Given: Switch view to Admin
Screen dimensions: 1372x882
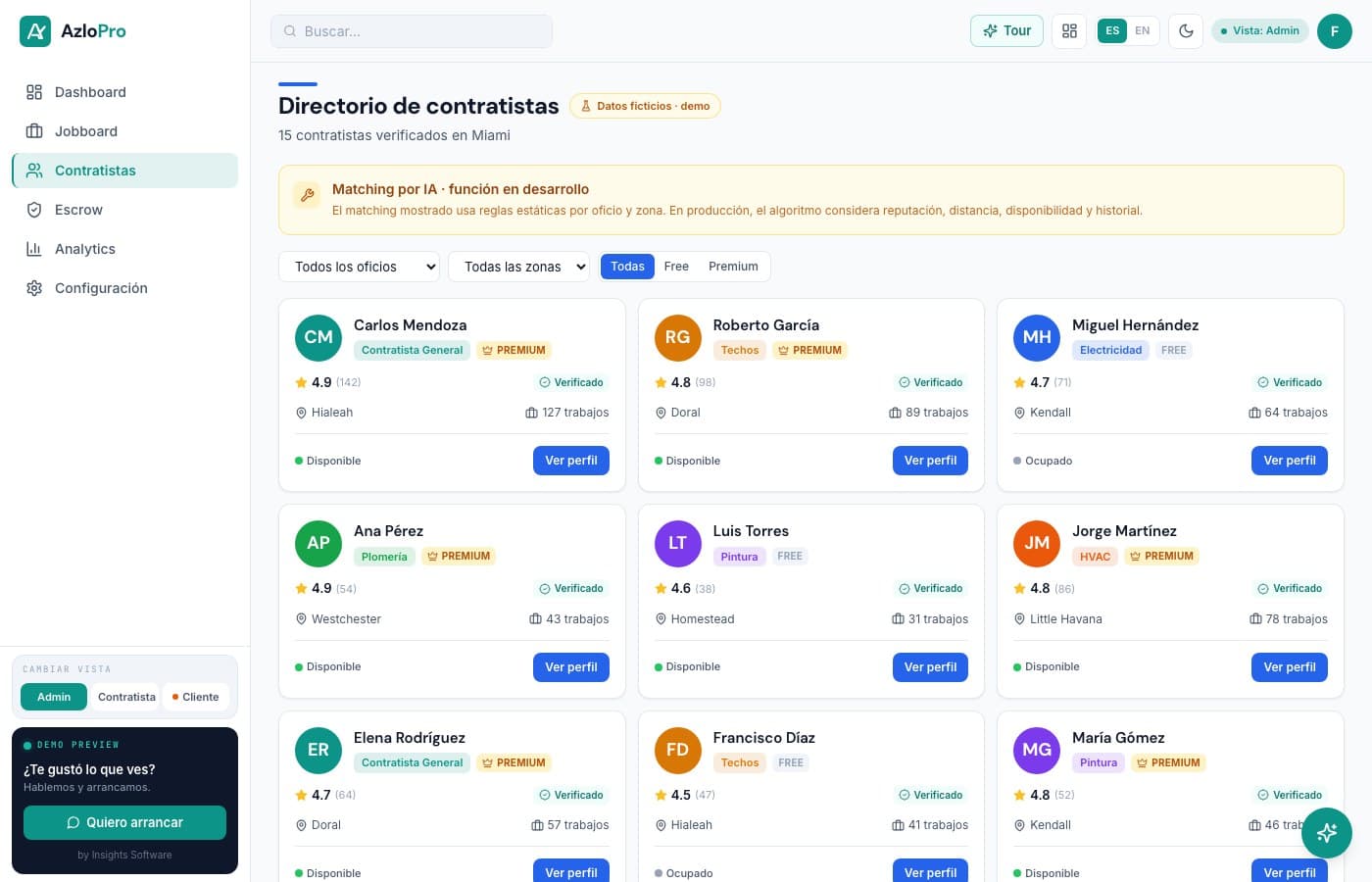Looking at the screenshot, I should point(54,697).
